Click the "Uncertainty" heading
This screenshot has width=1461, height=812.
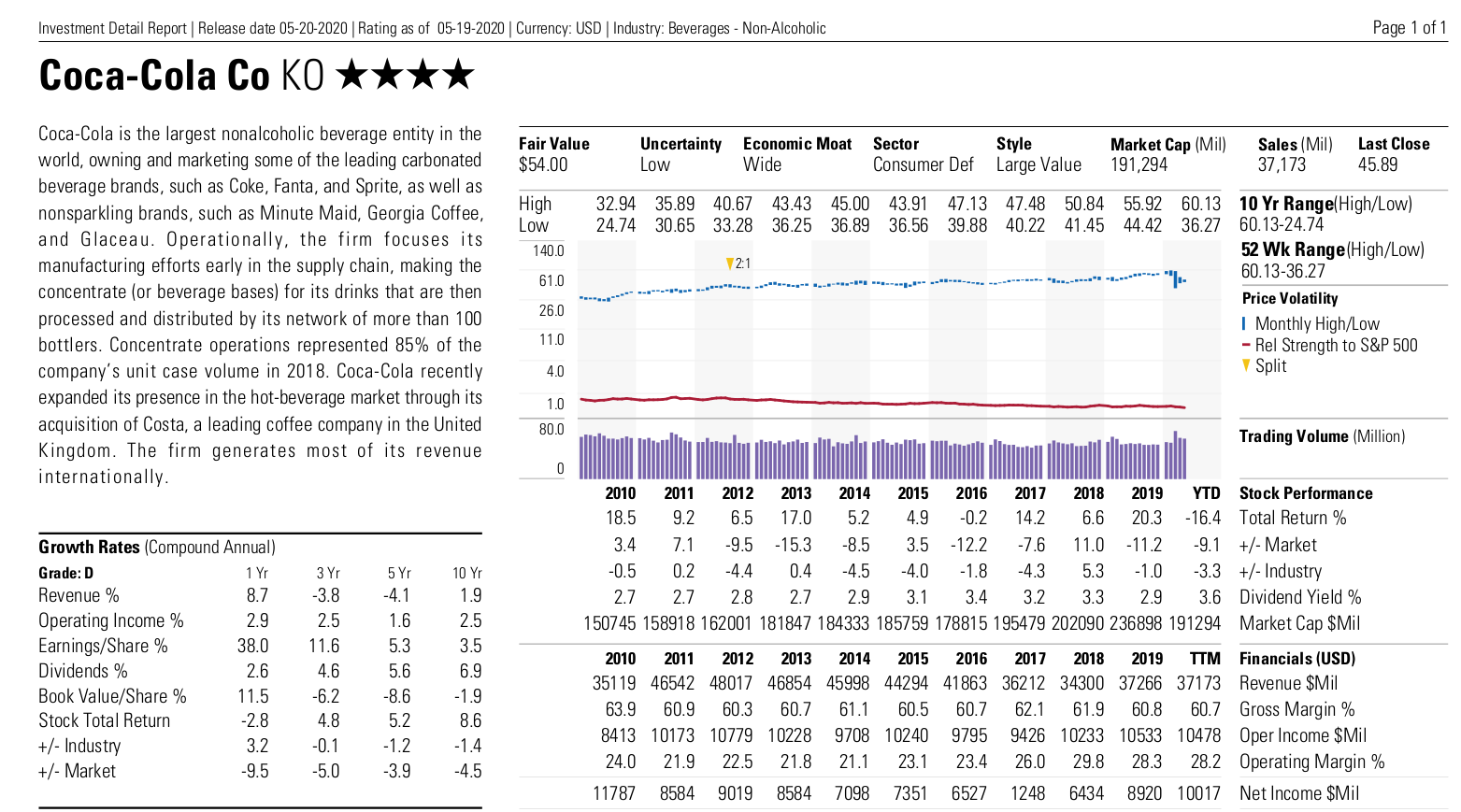[680, 144]
